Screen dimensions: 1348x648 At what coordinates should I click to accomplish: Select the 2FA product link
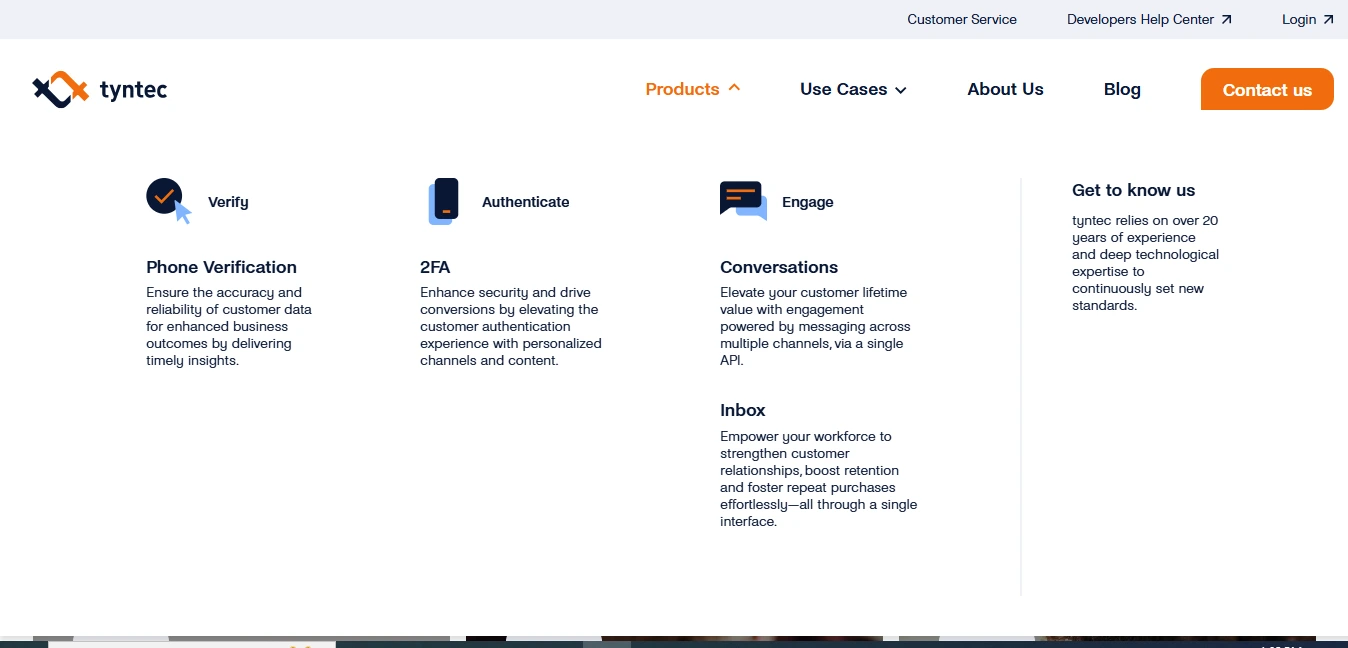pos(435,267)
